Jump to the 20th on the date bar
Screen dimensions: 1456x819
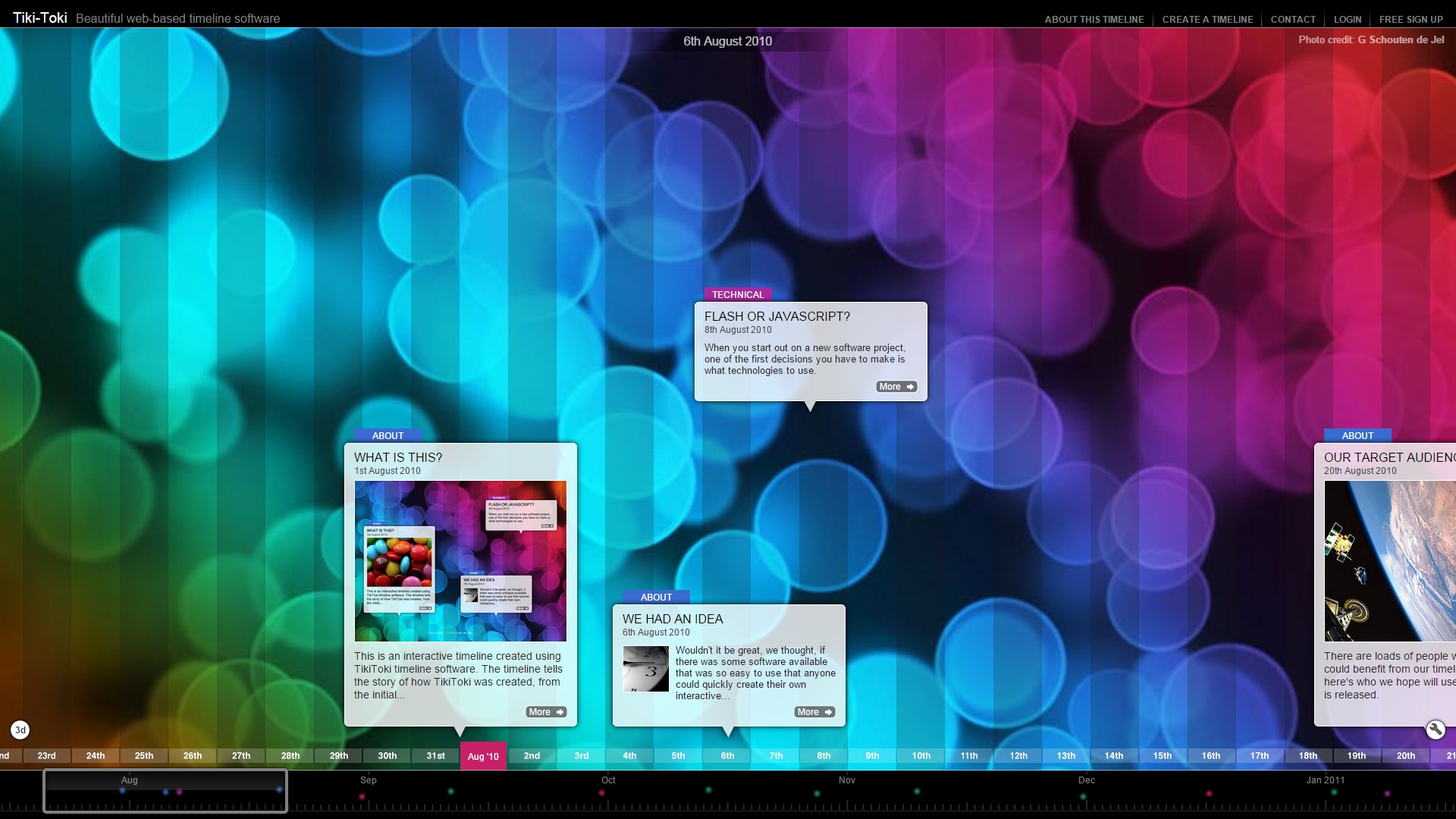[x=1405, y=755]
